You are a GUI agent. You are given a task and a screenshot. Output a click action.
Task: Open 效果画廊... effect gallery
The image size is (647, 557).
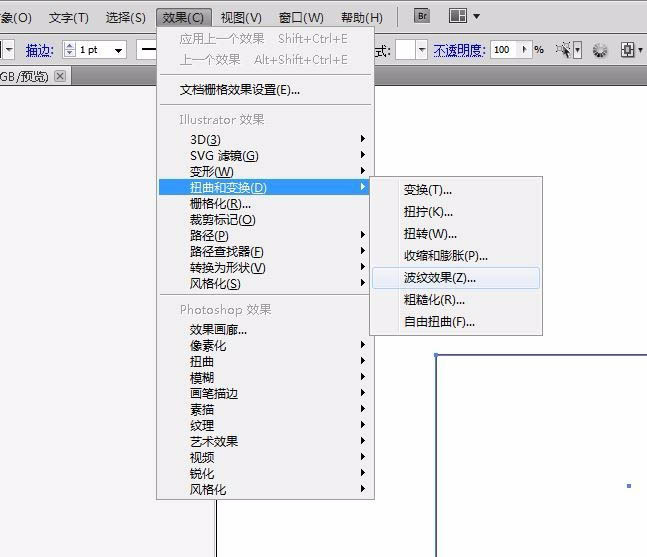click(x=265, y=329)
